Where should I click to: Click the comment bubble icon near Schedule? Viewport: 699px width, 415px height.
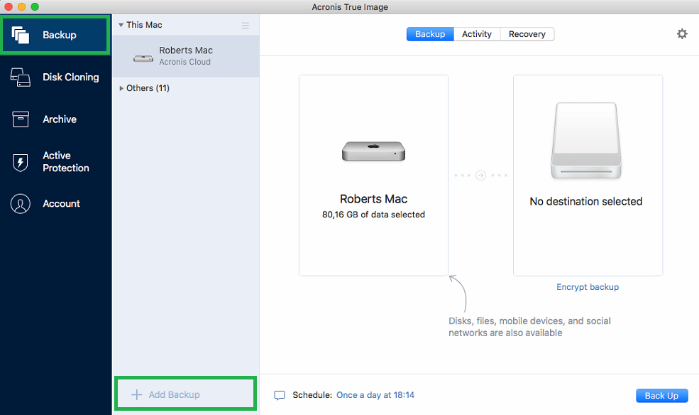[280, 395]
